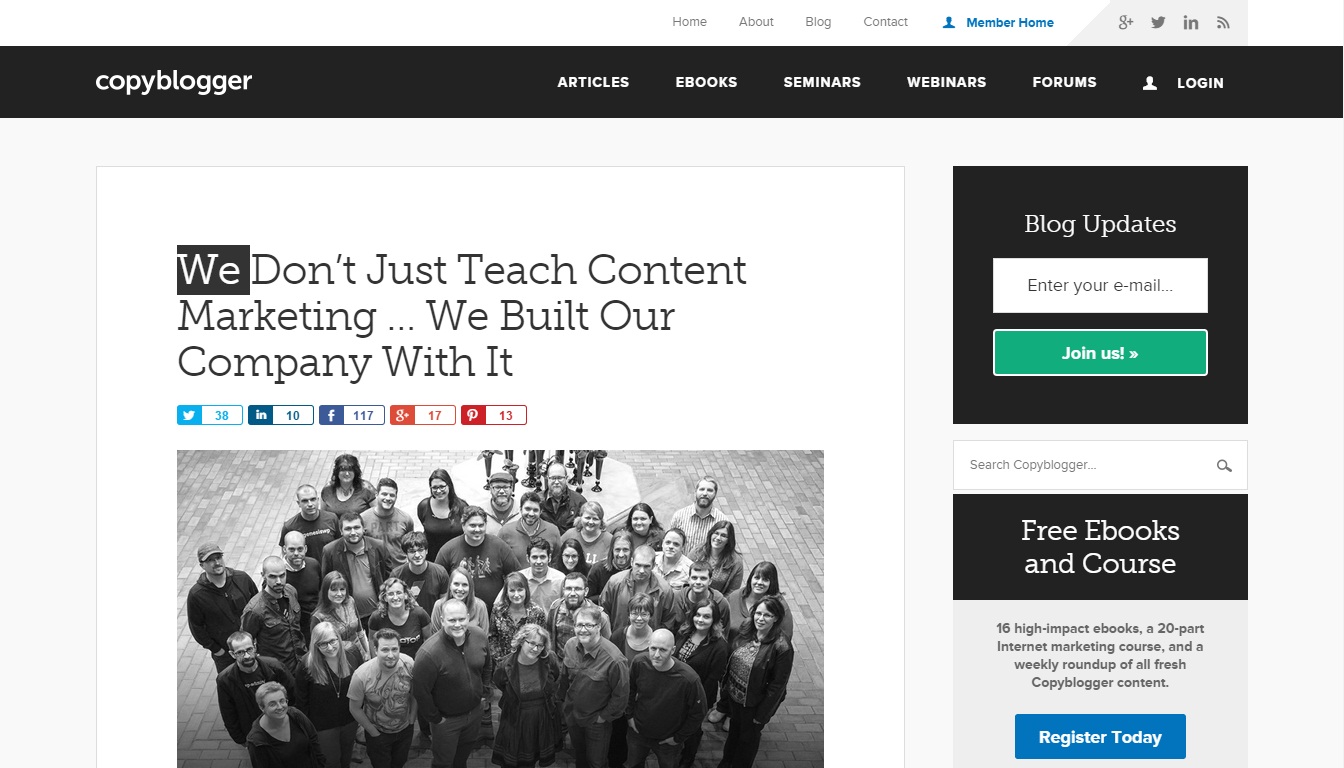Visit the Forums section
The height and width of the screenshot is (768, 1344).
[x=1064, y=82]
